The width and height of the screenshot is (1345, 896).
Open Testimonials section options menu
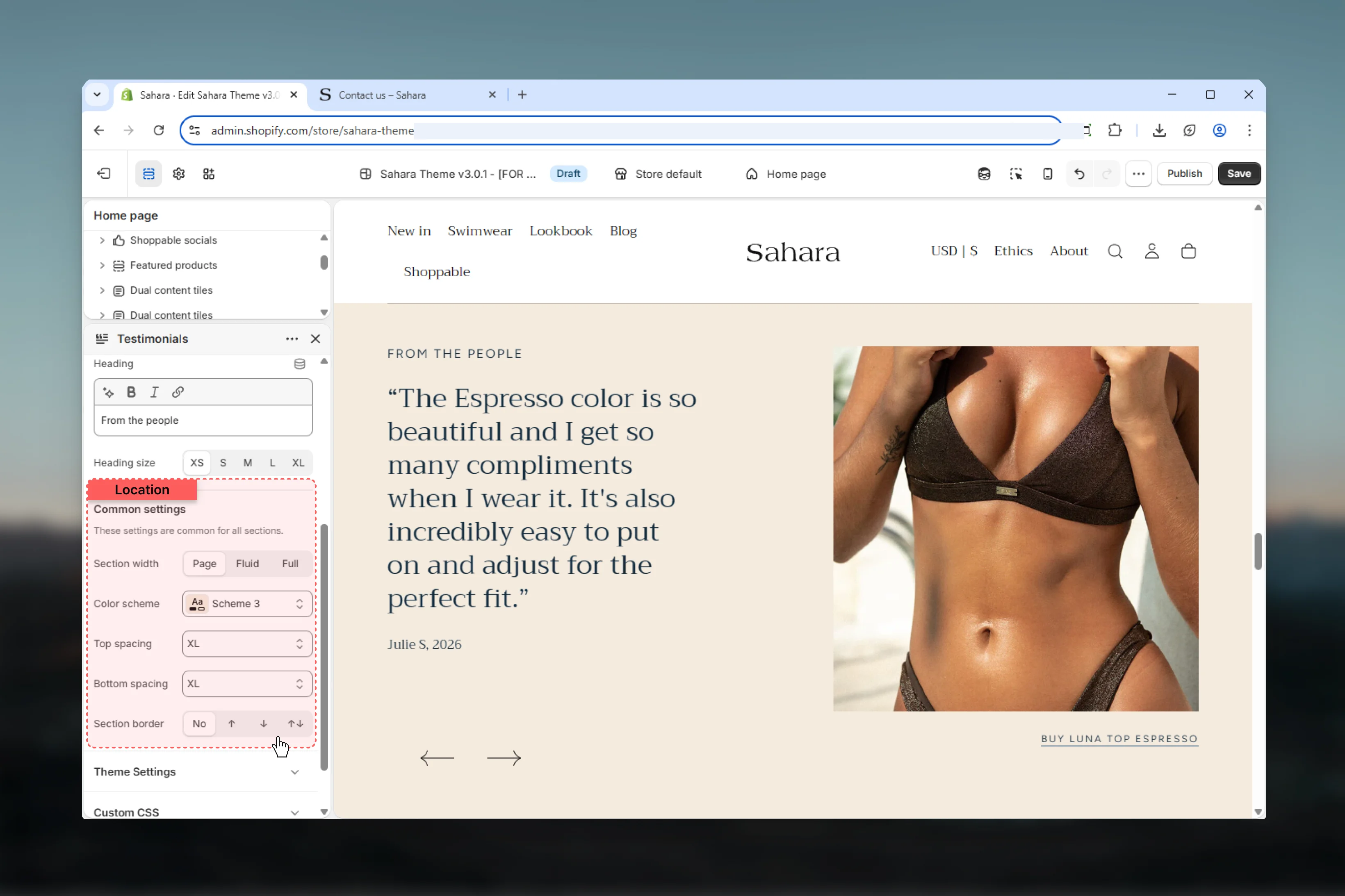(292, 339)
